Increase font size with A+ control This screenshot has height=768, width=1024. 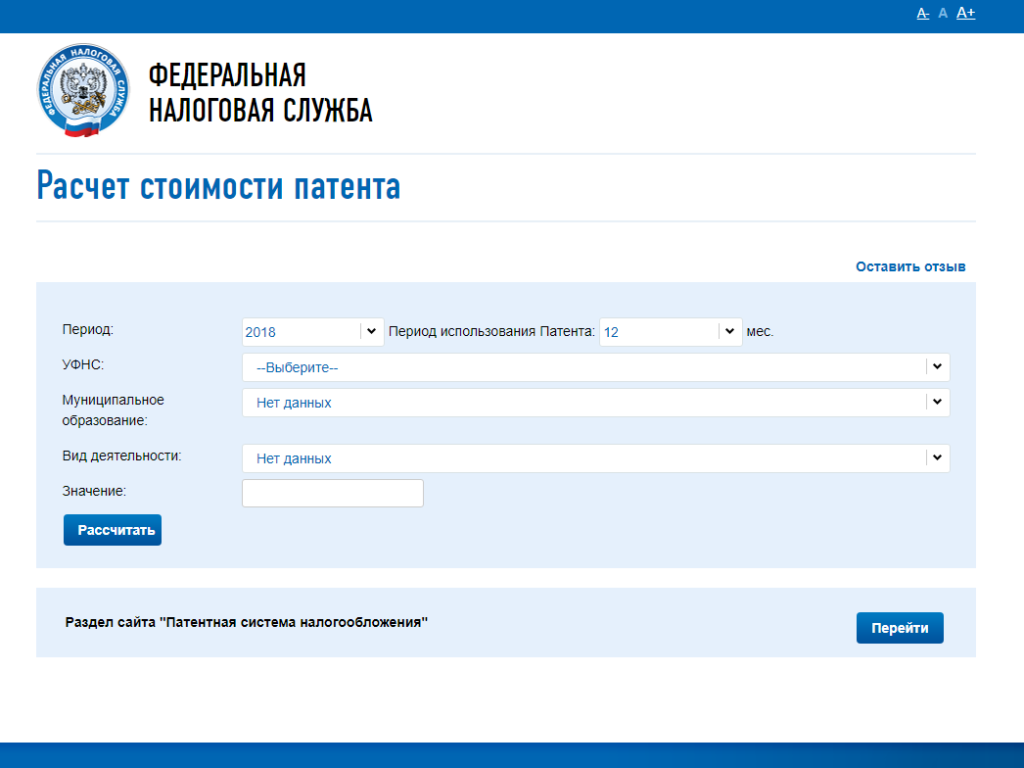pyautogui.click(x=966, y=13)
